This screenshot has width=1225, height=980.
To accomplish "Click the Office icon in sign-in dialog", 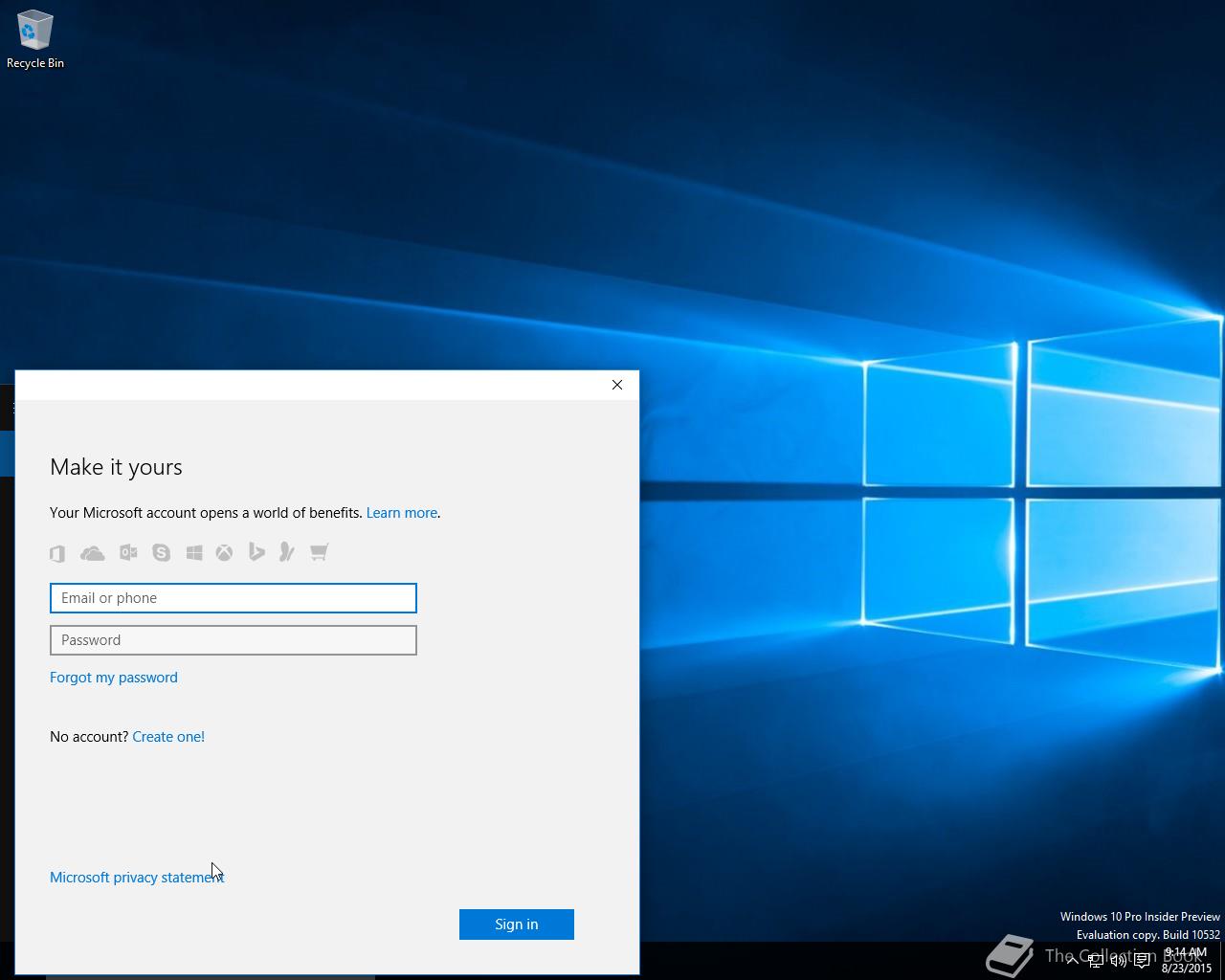I will [x=57, y=553].
